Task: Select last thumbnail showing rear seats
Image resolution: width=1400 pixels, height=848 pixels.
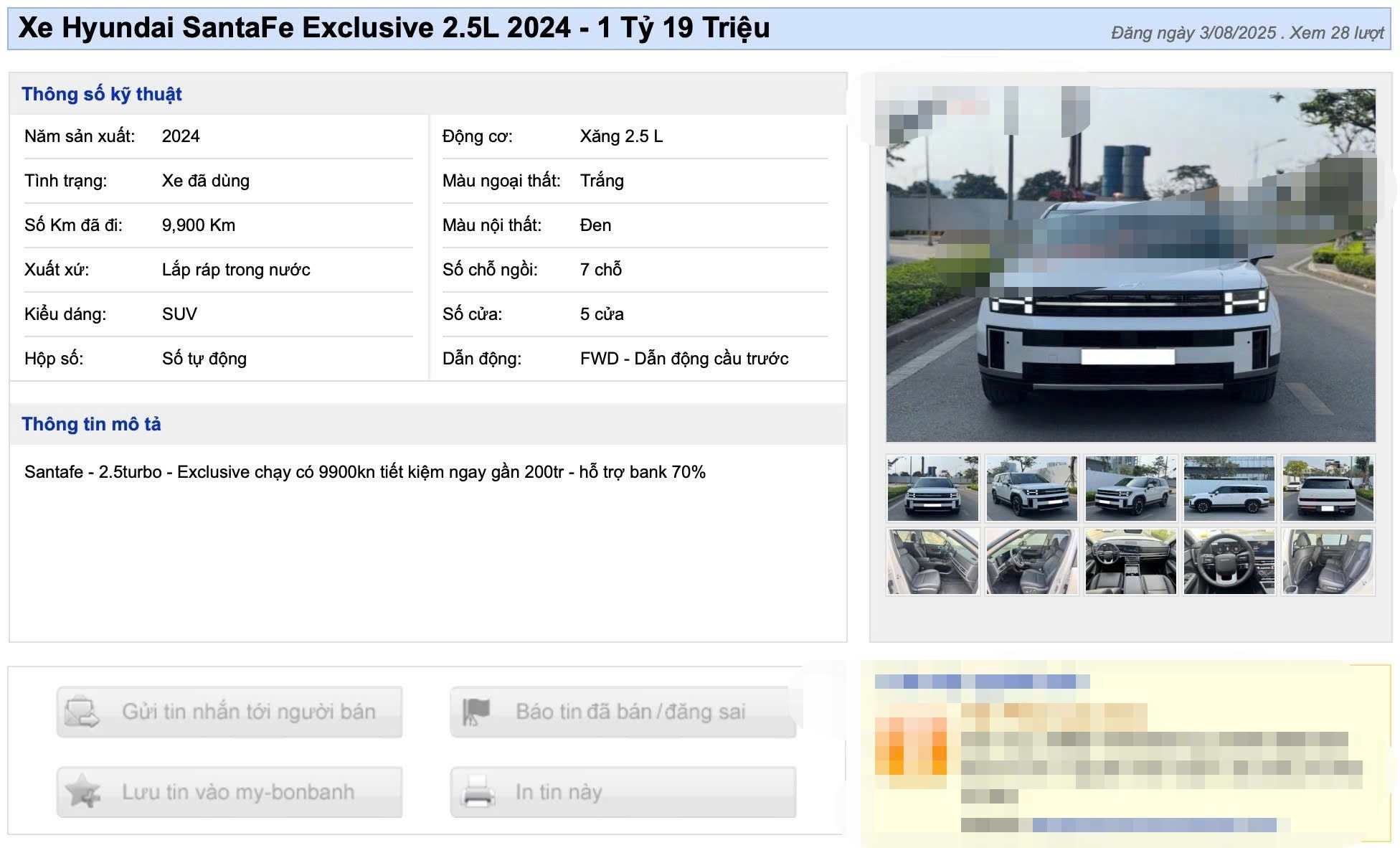Action: (1328, 562)
